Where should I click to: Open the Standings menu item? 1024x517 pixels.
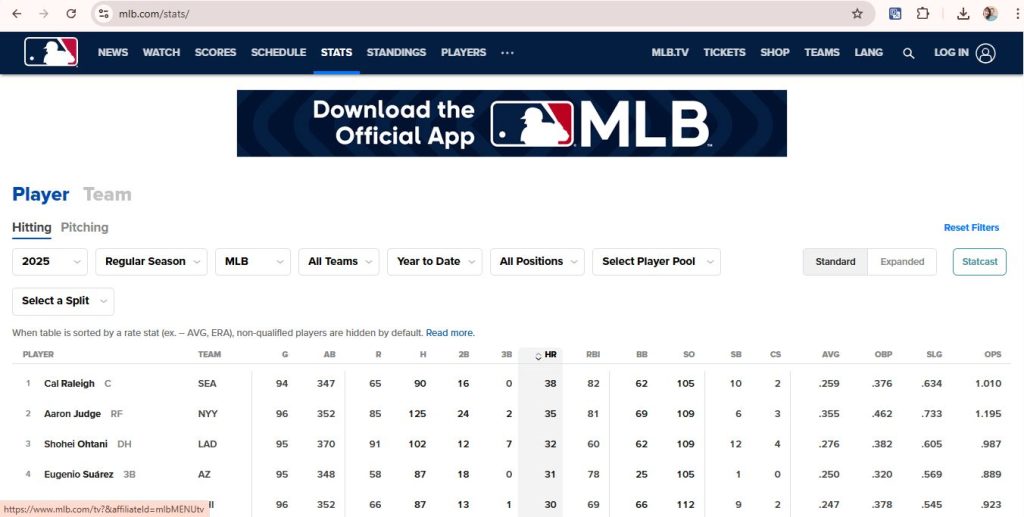coord(396,52)
